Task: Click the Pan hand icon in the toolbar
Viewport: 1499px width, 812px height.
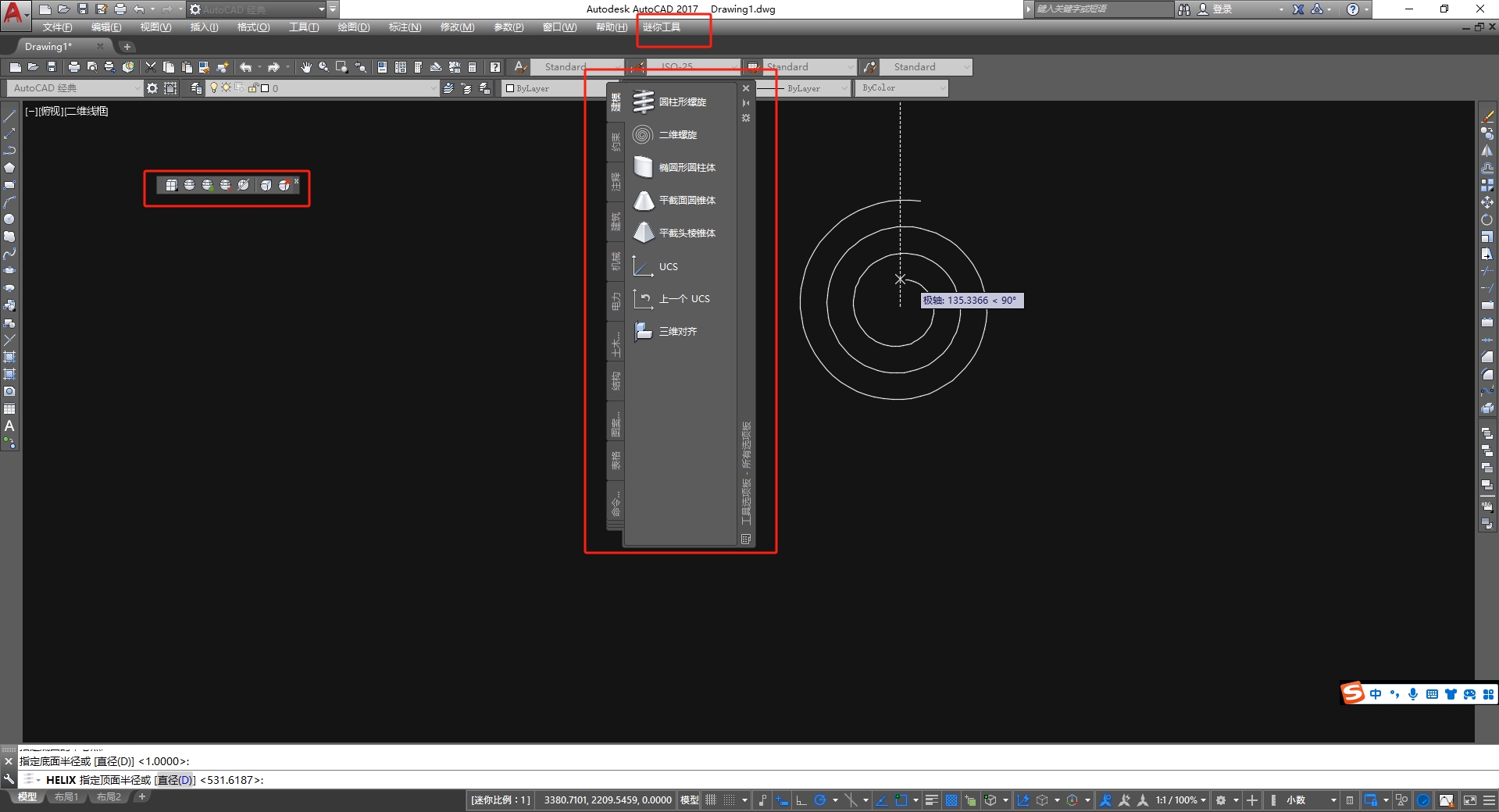Action: tap(305, 67)
